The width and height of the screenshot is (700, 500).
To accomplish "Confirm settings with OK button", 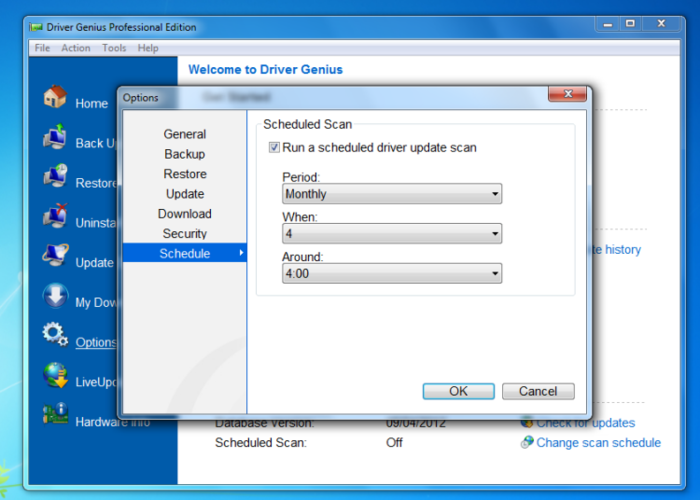I will 458,391.
